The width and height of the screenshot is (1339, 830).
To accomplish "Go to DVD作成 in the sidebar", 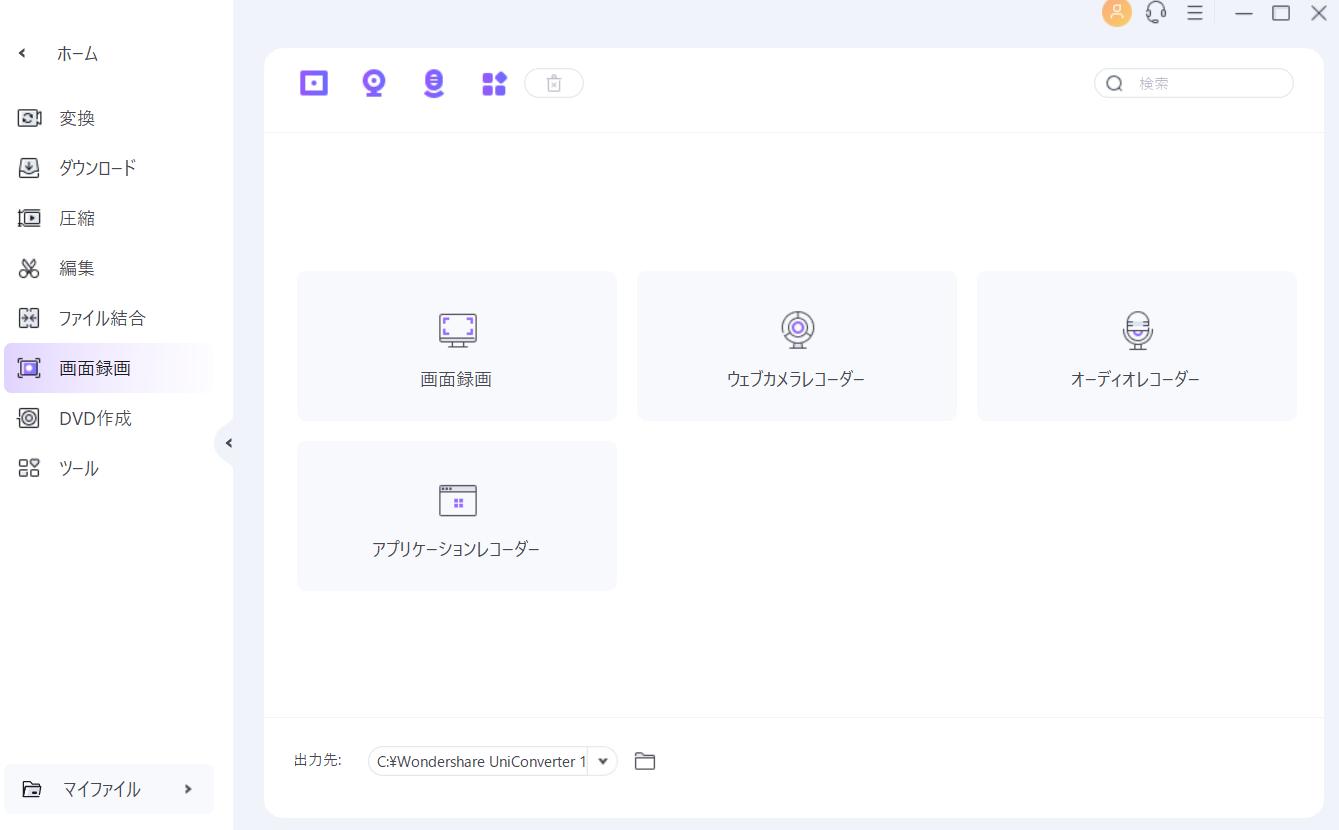I will [x=109, y=418].
